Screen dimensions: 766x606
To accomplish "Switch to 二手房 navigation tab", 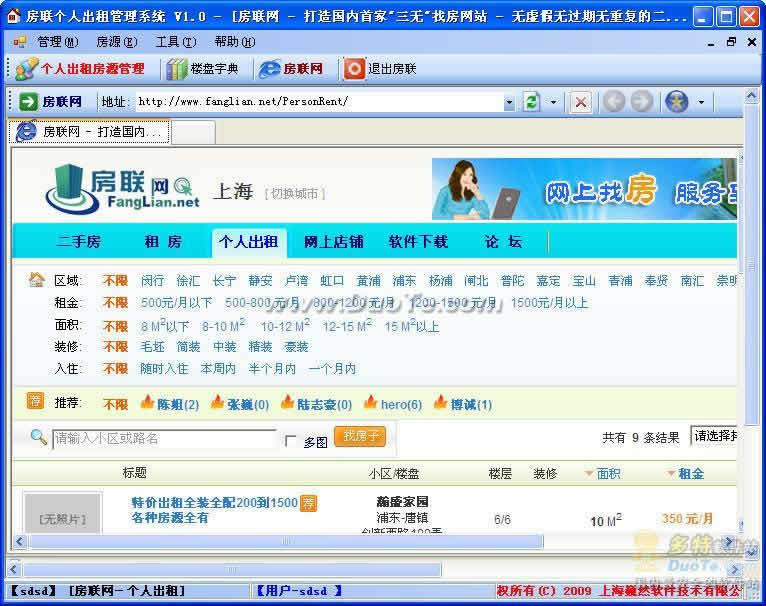I will [x=78, y=241].
